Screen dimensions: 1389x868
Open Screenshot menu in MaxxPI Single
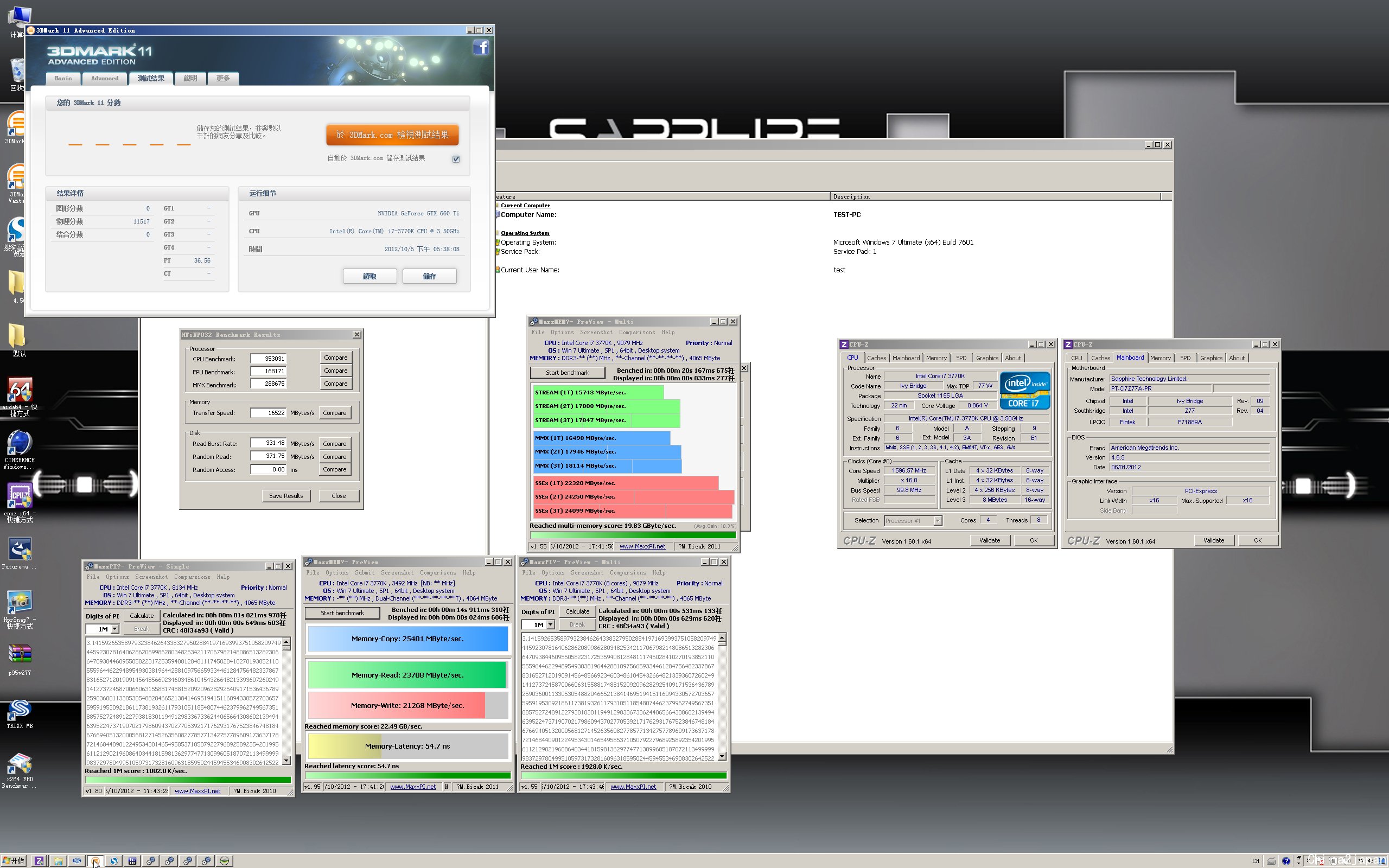151,577
